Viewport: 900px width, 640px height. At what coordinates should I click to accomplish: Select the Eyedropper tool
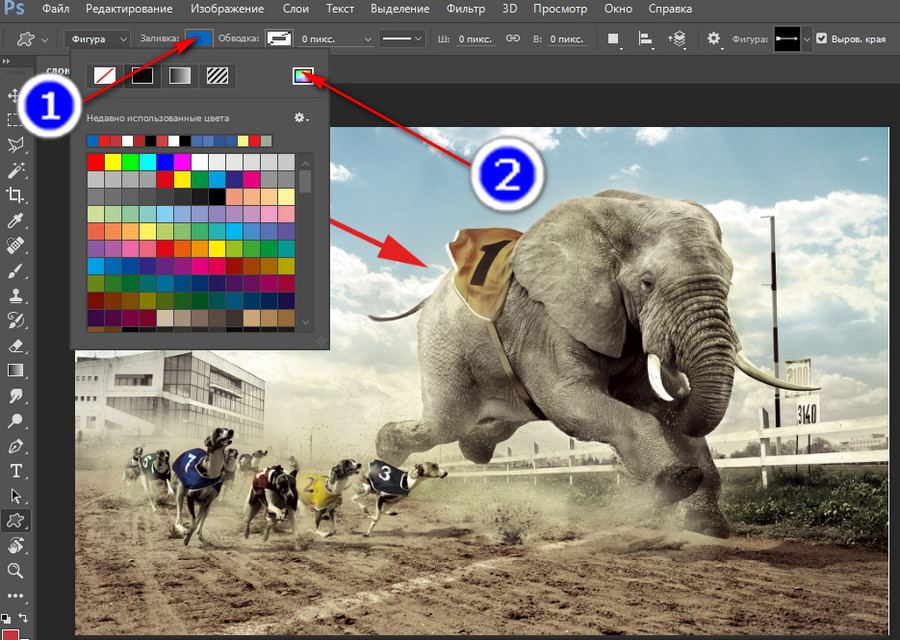(x=15, y=220)
